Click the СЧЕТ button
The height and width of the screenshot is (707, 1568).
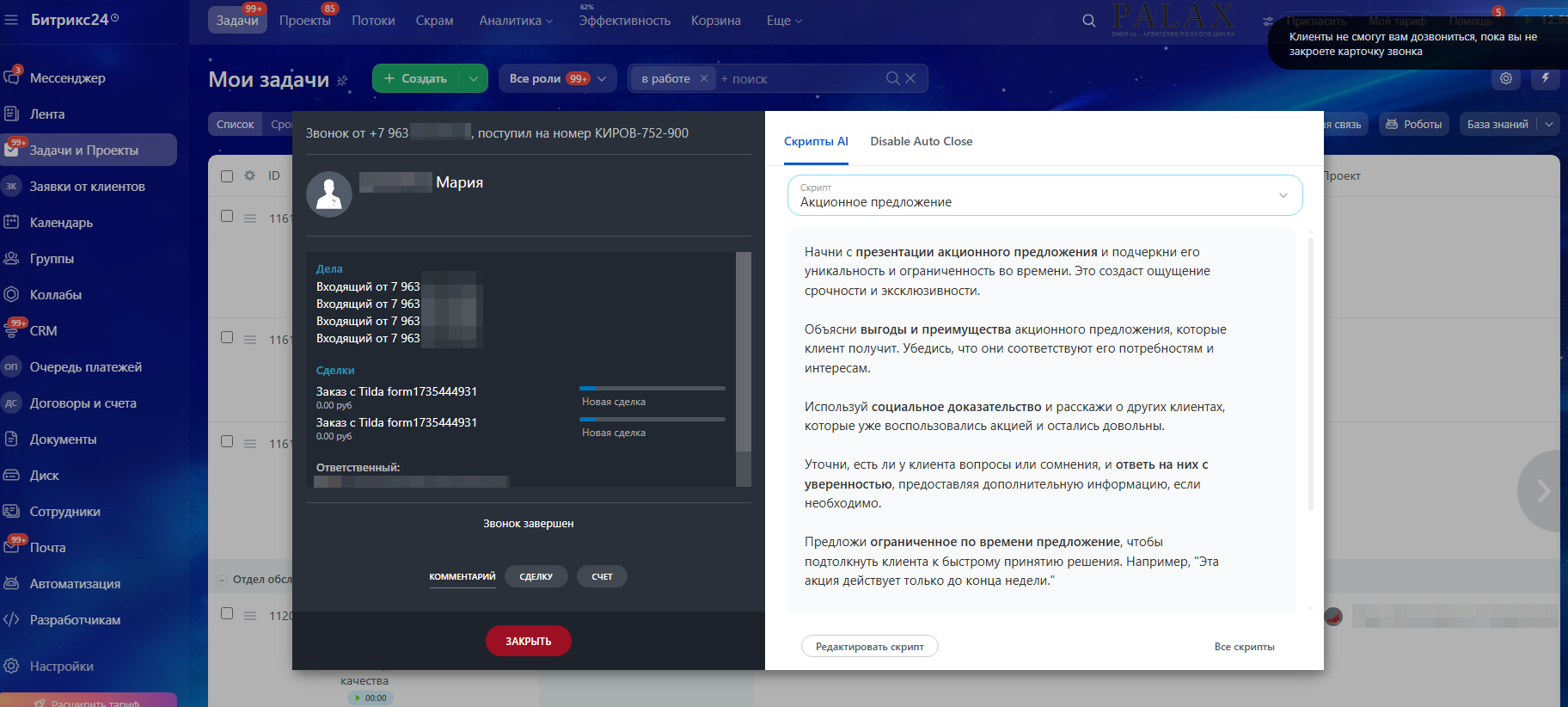[603, 576]
